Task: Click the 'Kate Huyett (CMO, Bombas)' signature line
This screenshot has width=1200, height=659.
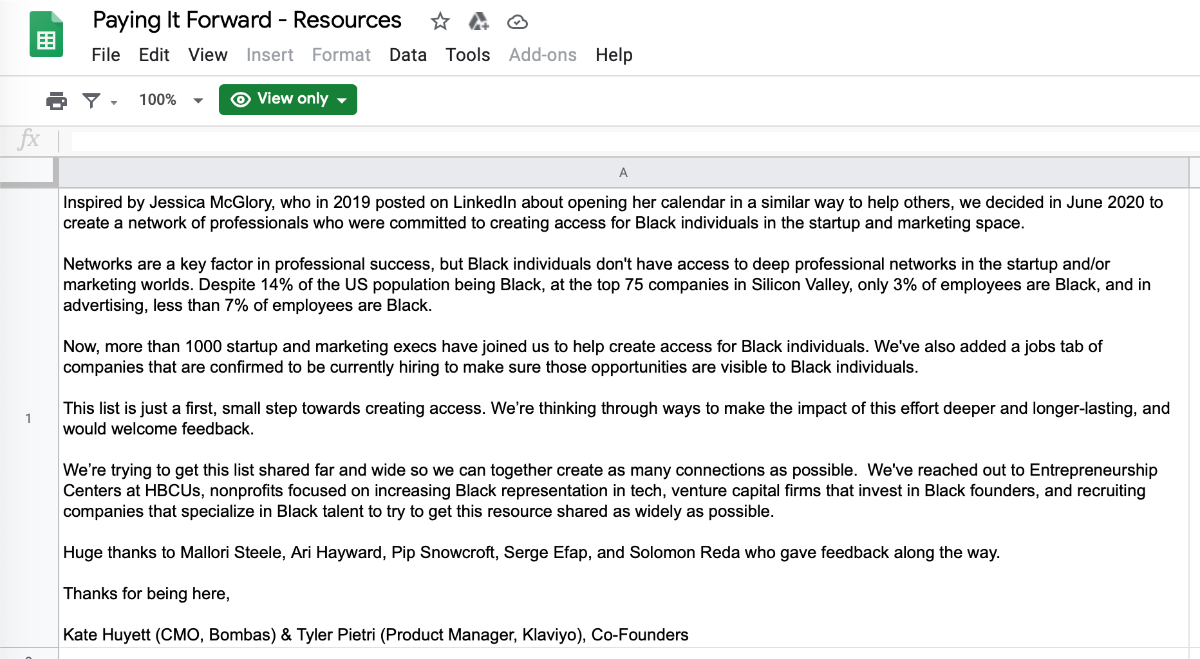Action: coord(376,635)
